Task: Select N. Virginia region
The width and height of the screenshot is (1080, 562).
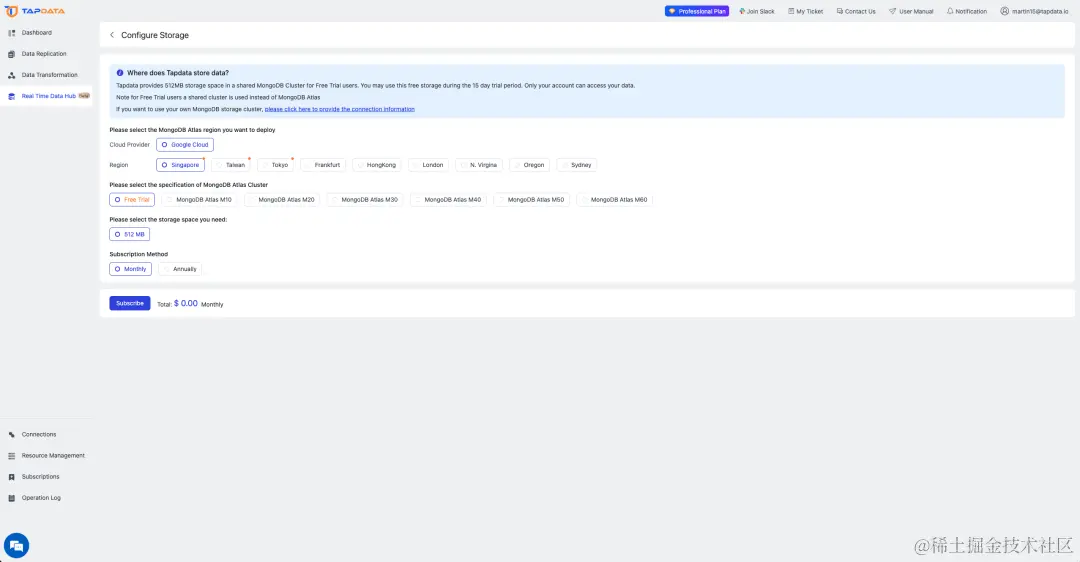Action: click(x=479, y=165)
